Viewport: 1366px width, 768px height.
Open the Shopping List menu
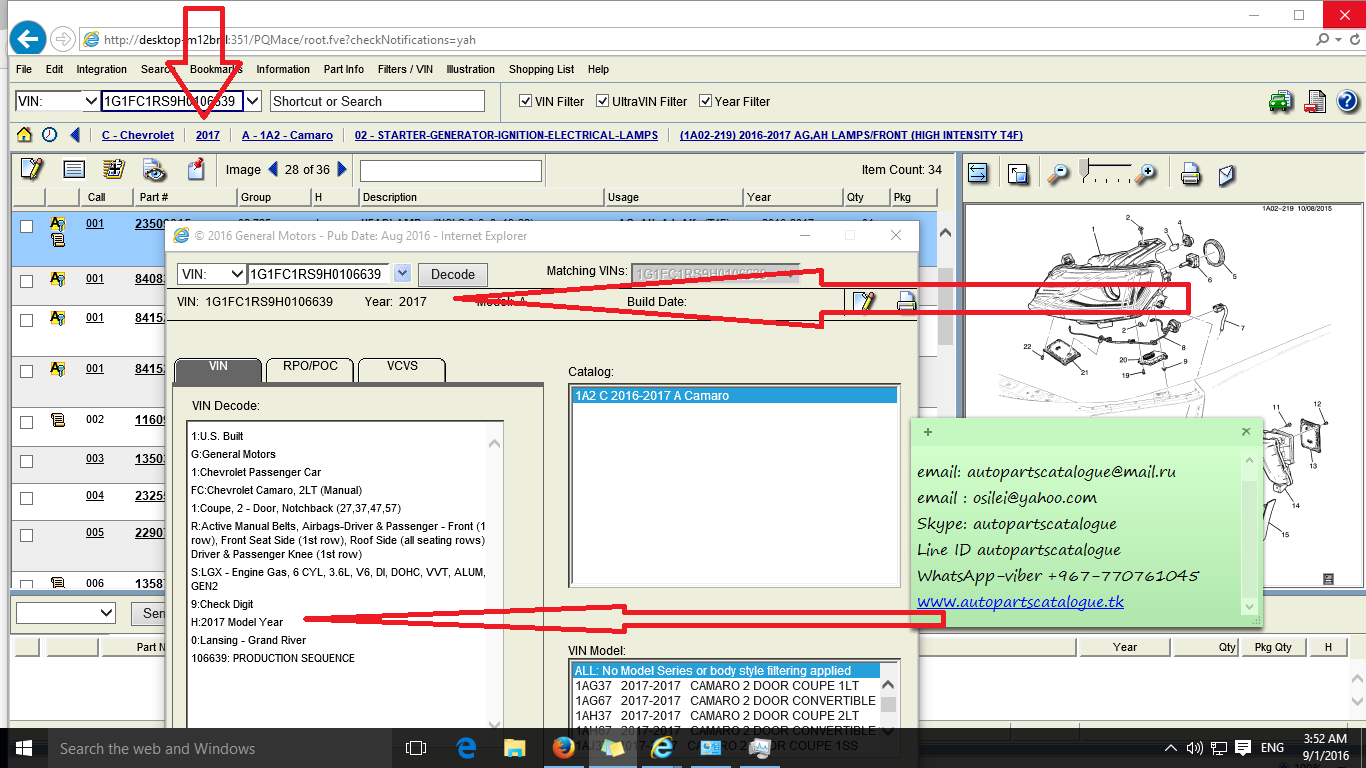[x=541, y=69]
